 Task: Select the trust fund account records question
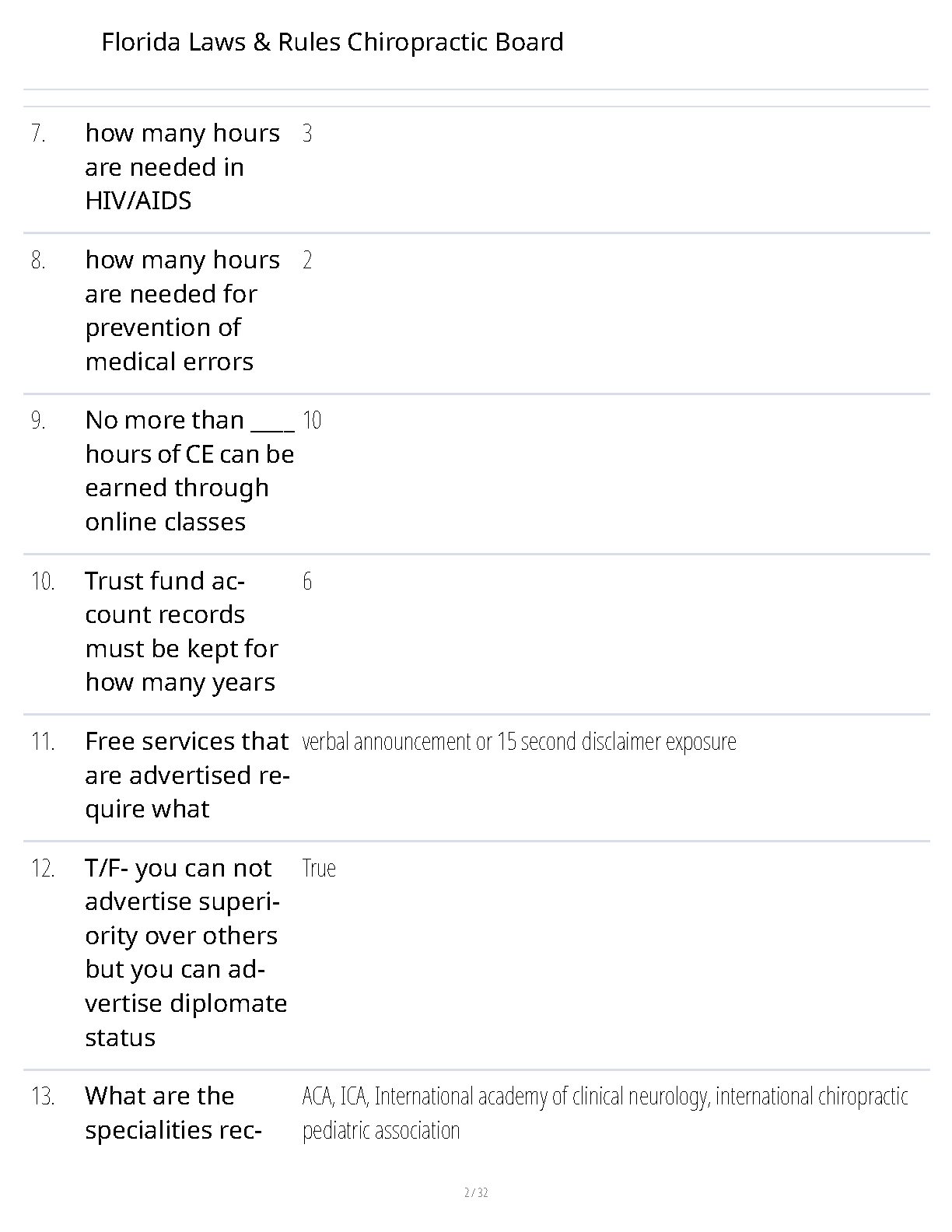(181, 632)
